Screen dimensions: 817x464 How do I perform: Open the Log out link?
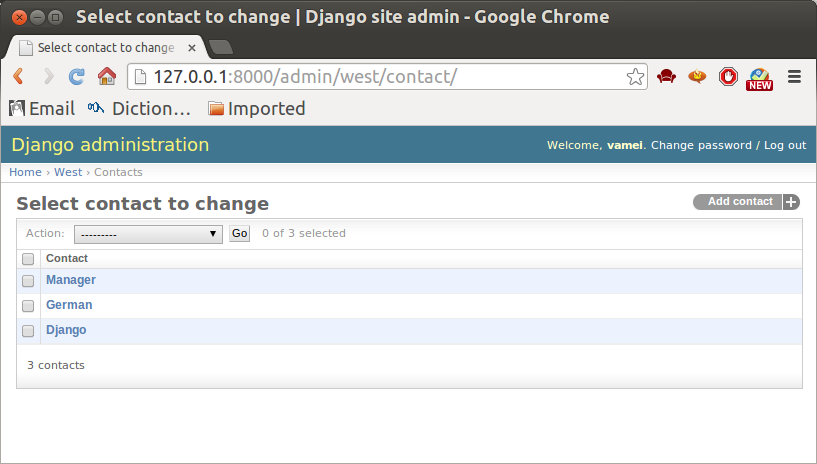(x=785, y=145)
